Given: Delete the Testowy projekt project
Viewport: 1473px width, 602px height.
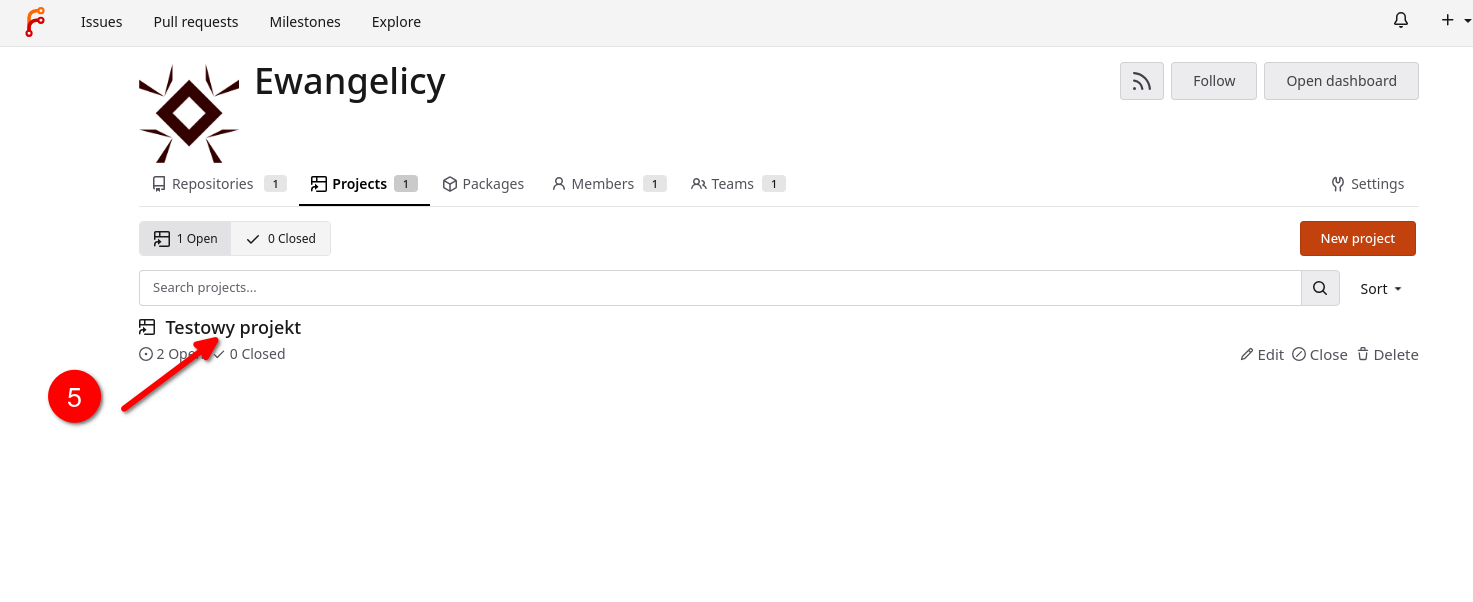Looking at the screenshot, I should tap(1387, 355).
